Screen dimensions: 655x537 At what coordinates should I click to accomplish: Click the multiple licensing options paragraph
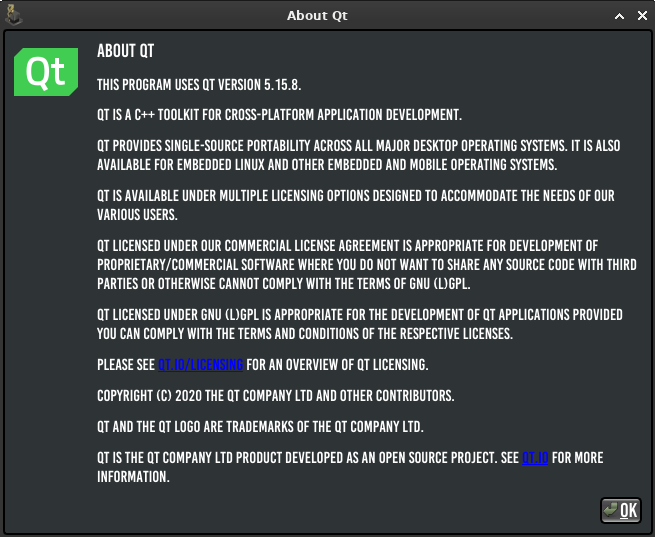coord(356,205)
